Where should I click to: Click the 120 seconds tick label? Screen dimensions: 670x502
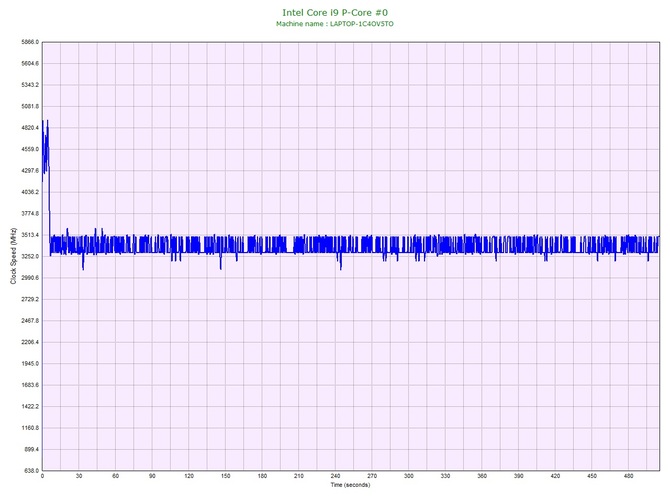[x=189, y=476]
